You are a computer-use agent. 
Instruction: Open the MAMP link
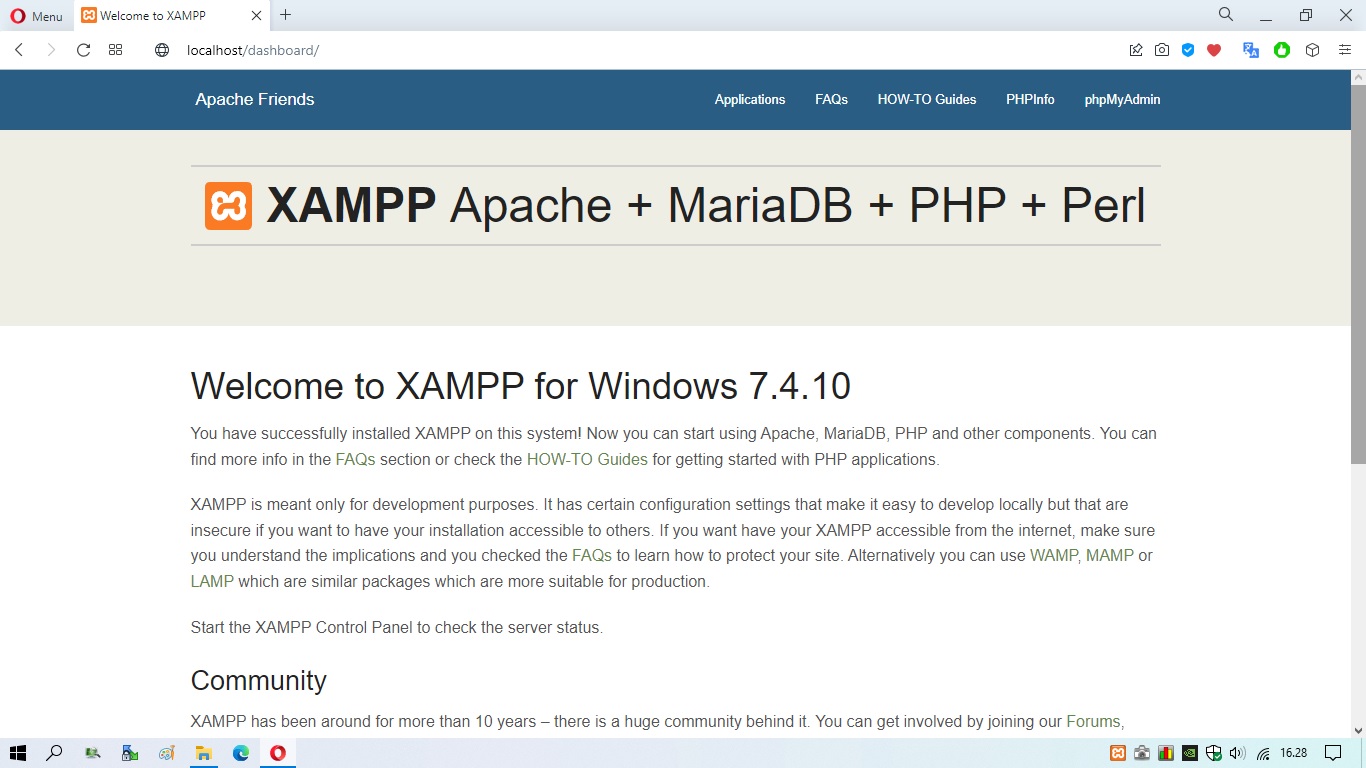click(1110, 555)
